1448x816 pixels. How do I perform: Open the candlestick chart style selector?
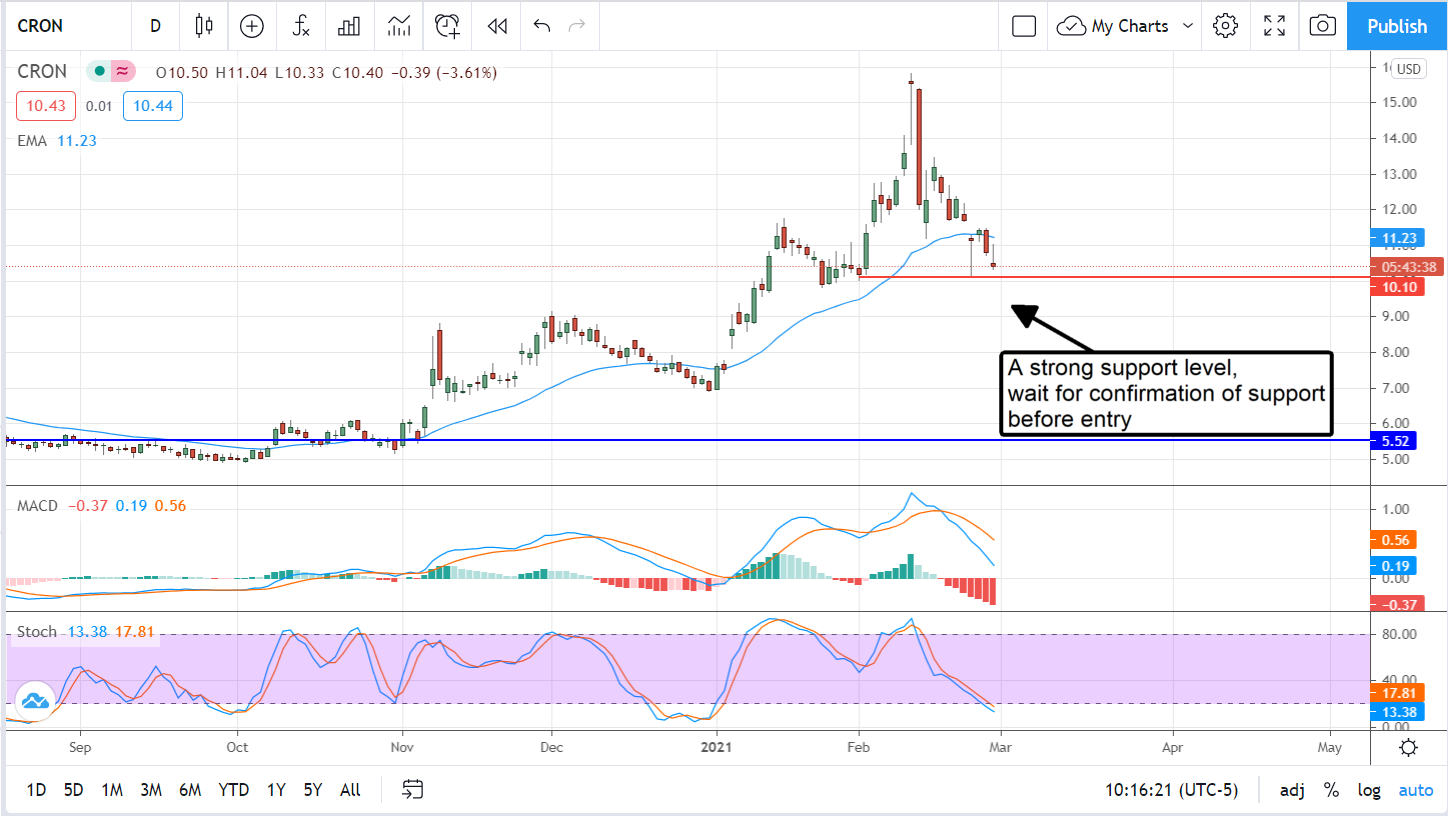(x=204, y=26)
